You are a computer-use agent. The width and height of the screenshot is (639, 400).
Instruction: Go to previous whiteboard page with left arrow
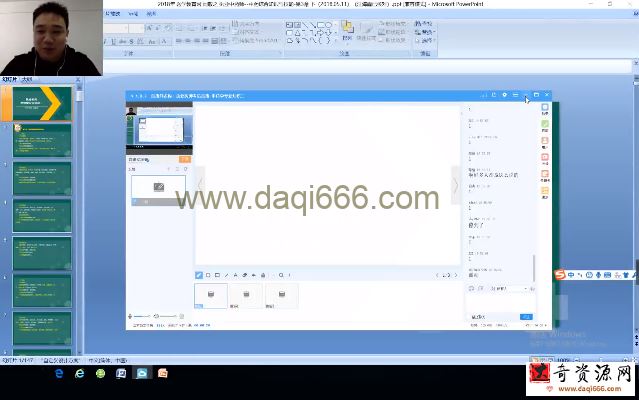coord(199,185)
